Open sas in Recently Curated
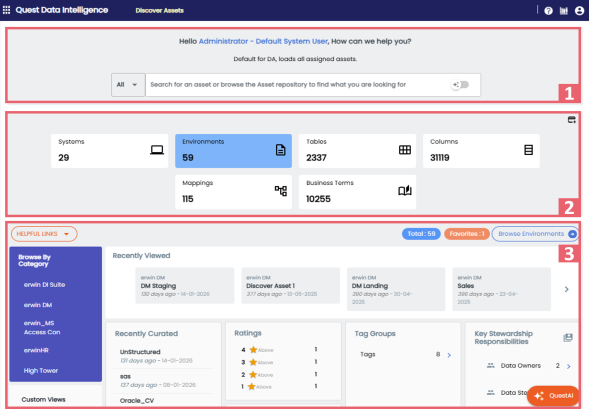 click(125, 376)
